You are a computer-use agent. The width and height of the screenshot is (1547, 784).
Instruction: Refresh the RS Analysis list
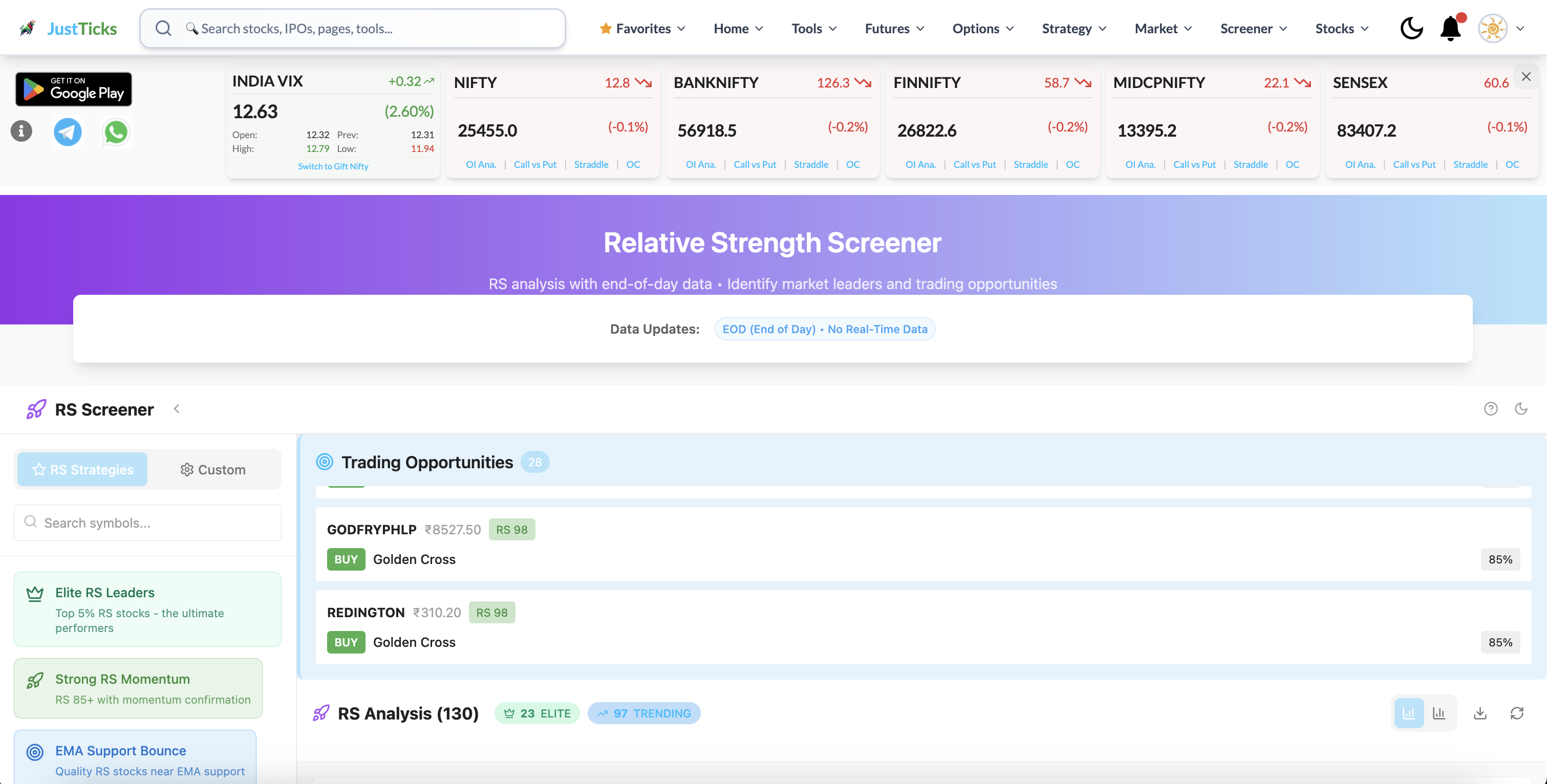1517,713
